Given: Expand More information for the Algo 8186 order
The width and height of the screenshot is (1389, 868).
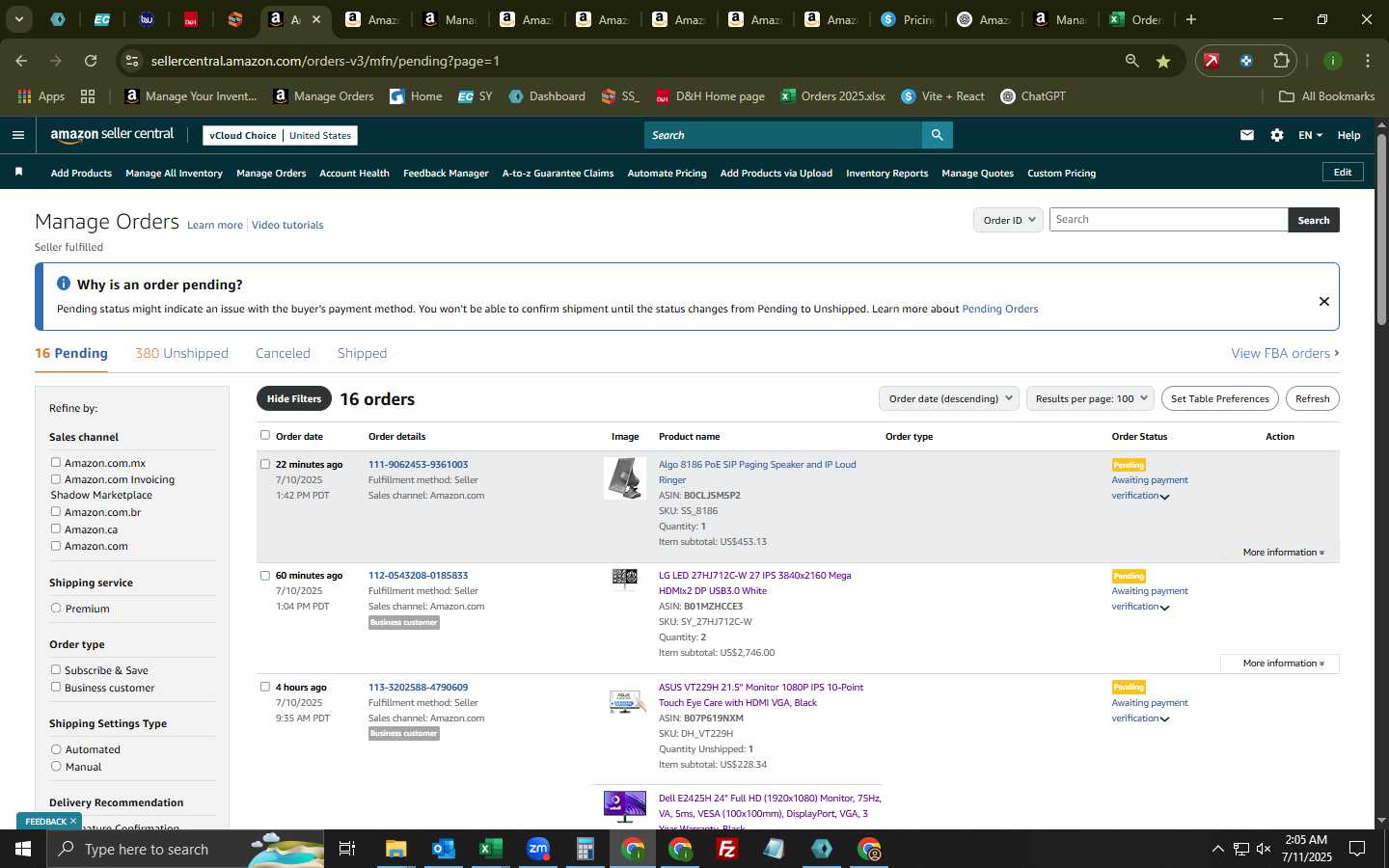Looking at the screenshot, I should tap(1283, 552).
